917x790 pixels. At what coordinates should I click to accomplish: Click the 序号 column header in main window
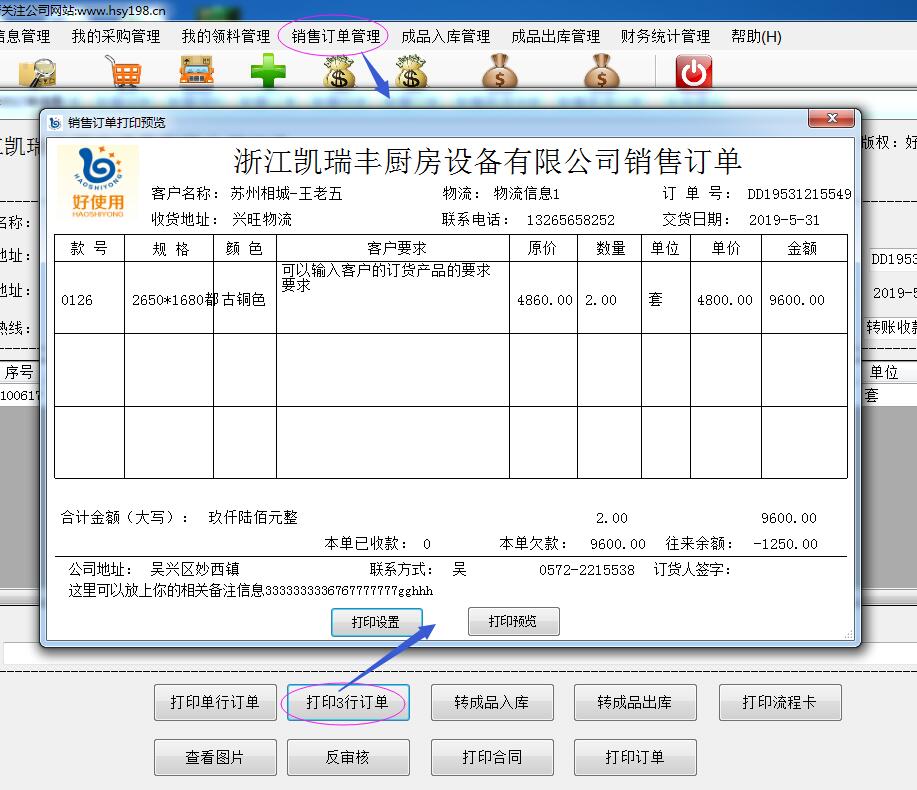(19, 372)
